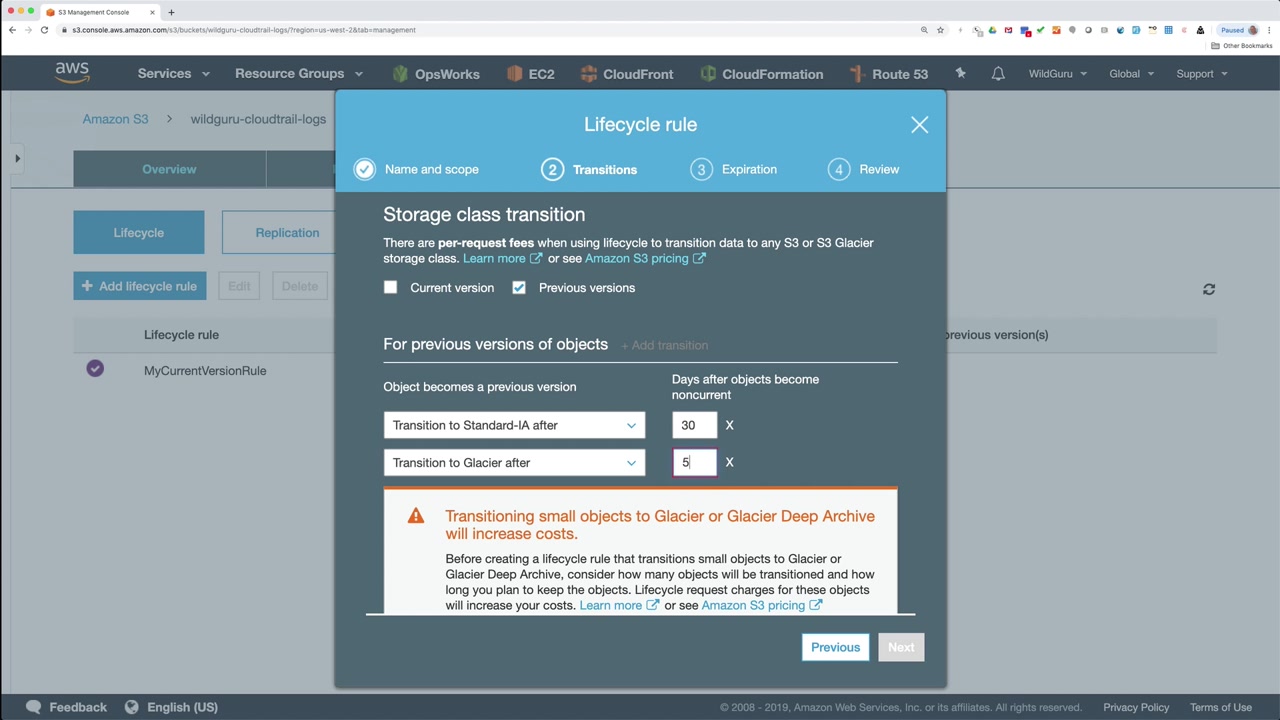Open the AWS home logo
This screenshot has height=720, width=1280.
coord(72,73)
